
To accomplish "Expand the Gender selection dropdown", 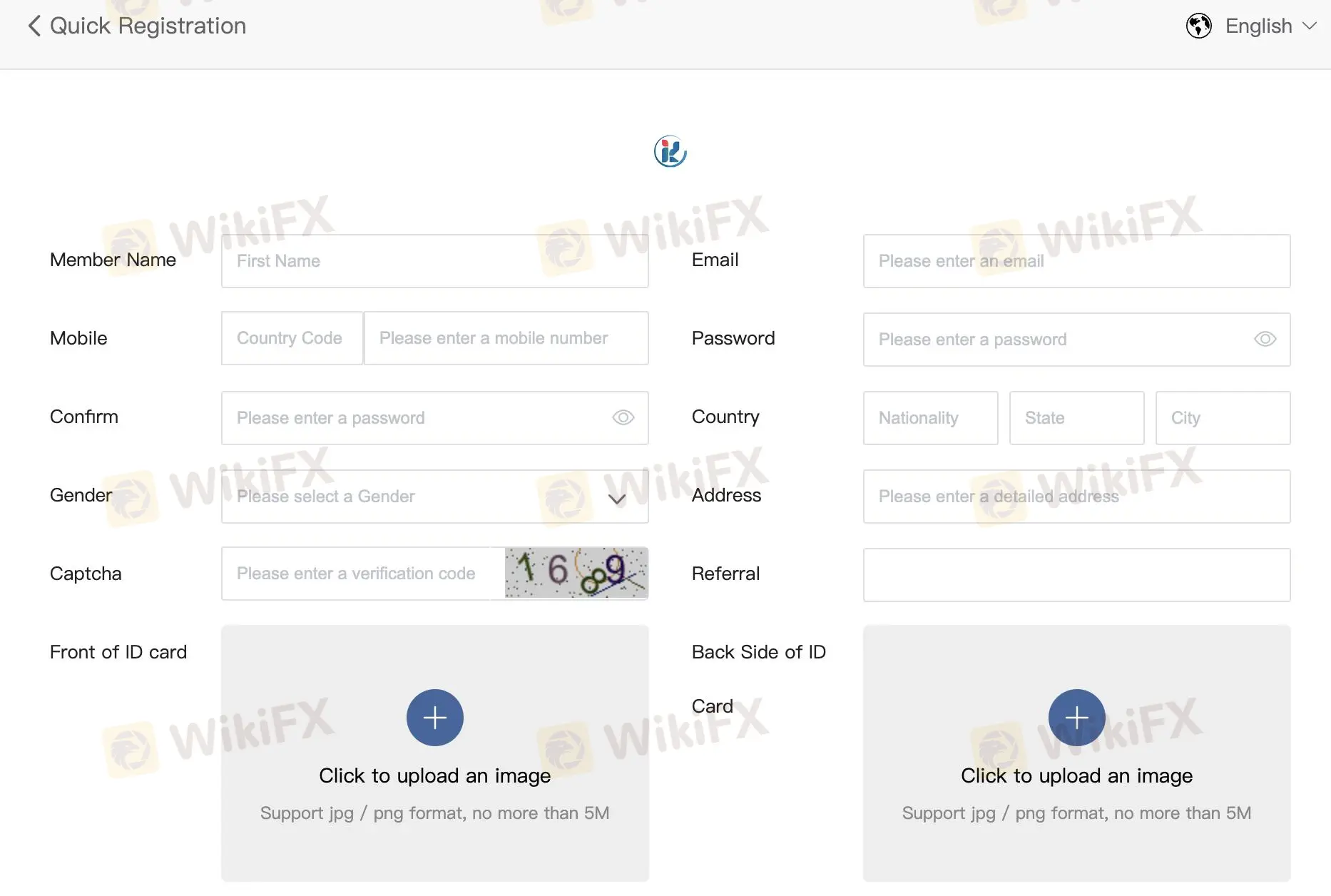I will (x=434, y=496).
